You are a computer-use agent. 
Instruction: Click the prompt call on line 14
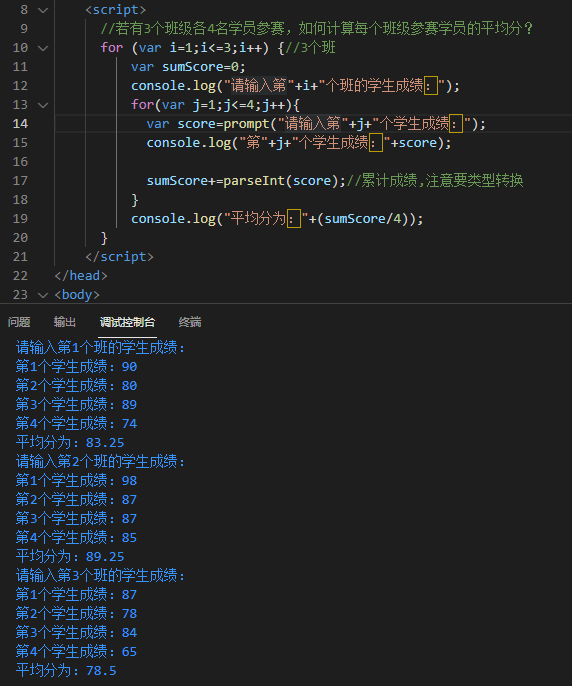tap(354, 124)
